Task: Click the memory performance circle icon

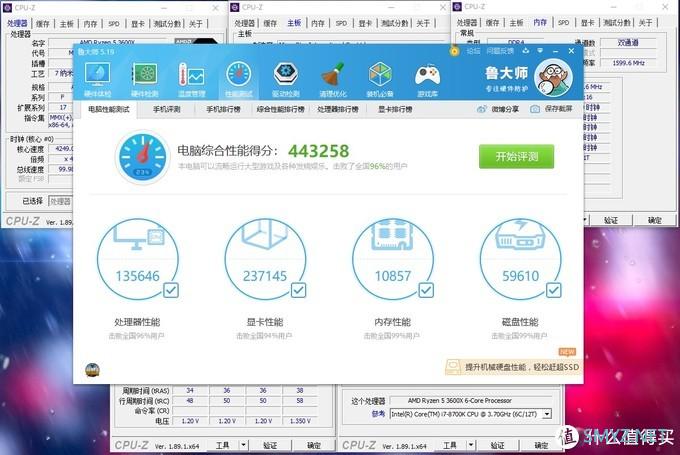Action: coord(392,259)
